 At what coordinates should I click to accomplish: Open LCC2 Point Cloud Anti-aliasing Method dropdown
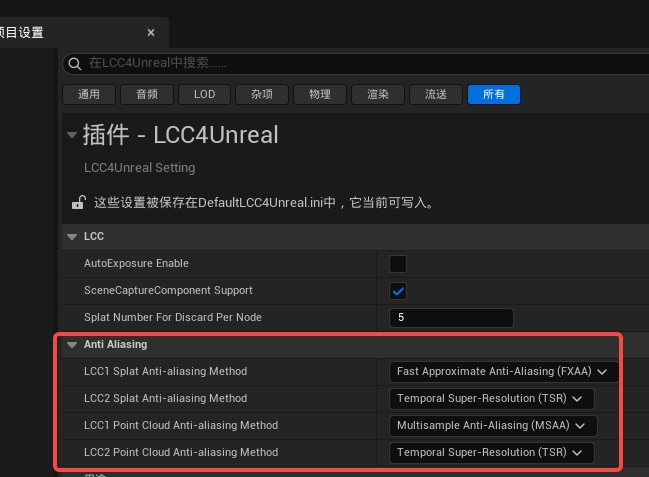coord(492,453)
